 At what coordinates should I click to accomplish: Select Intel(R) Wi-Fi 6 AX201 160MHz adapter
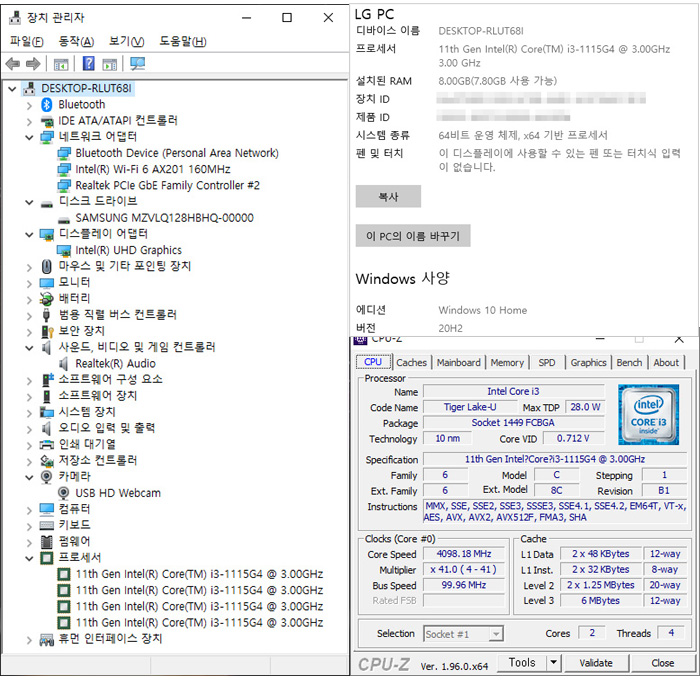click(x=153, y=169)
